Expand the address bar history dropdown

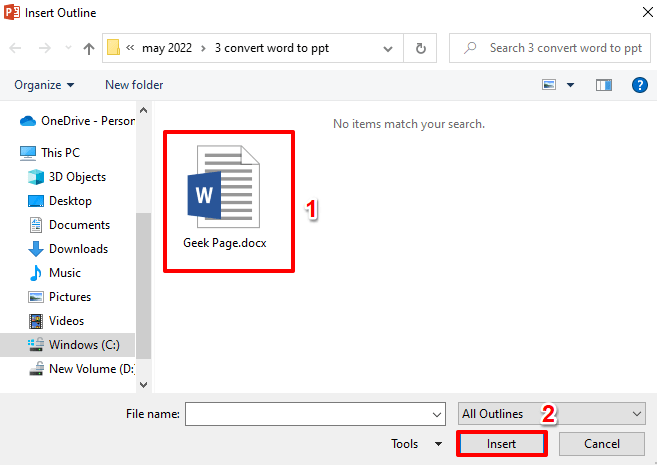coord(388,49)
